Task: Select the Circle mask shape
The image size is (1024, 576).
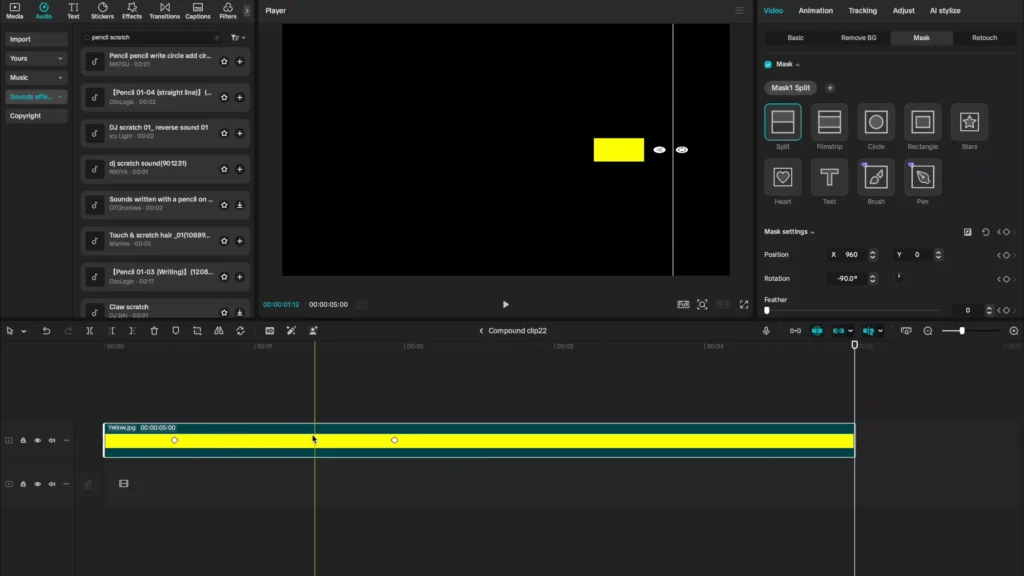Action: pos(876,122)
